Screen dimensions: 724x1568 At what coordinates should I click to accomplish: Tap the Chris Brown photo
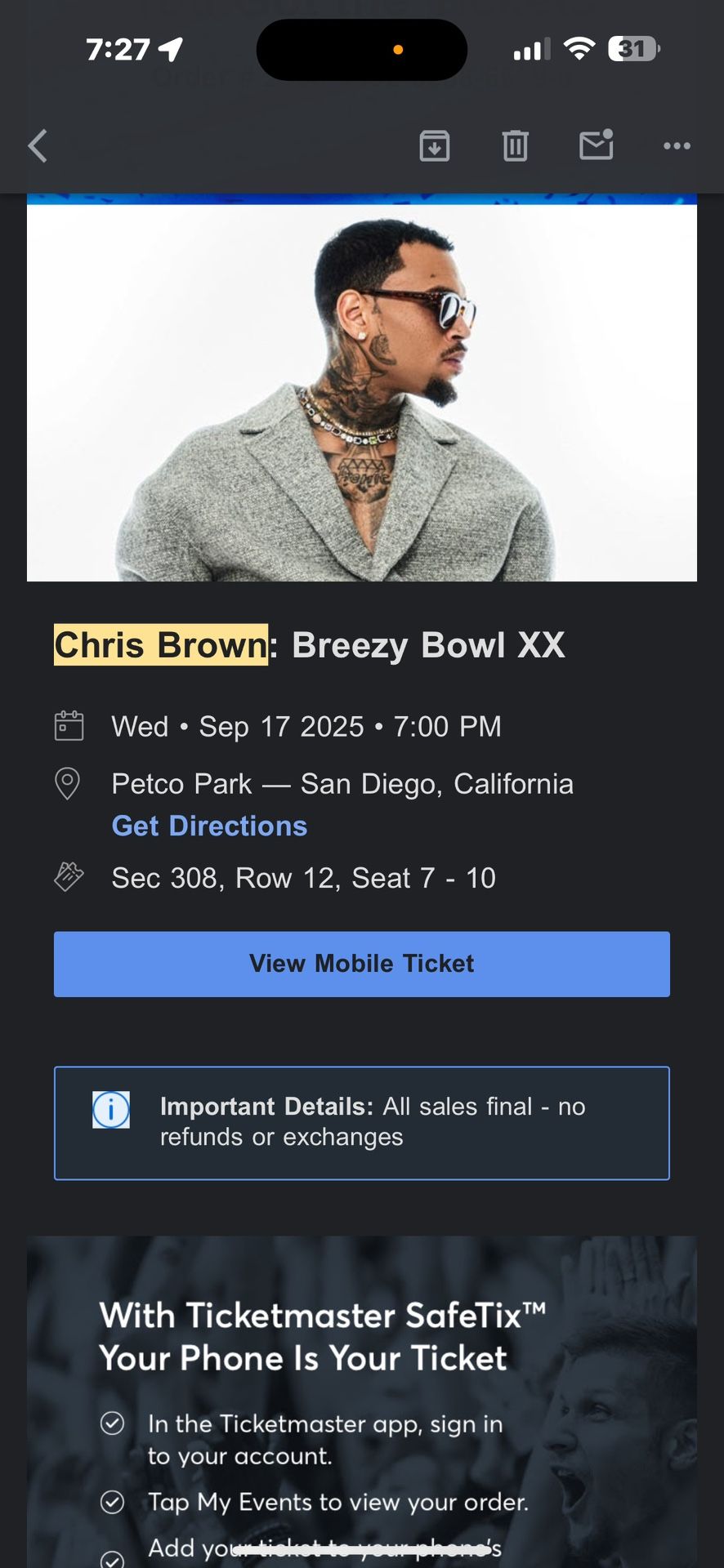coord(362,389)
